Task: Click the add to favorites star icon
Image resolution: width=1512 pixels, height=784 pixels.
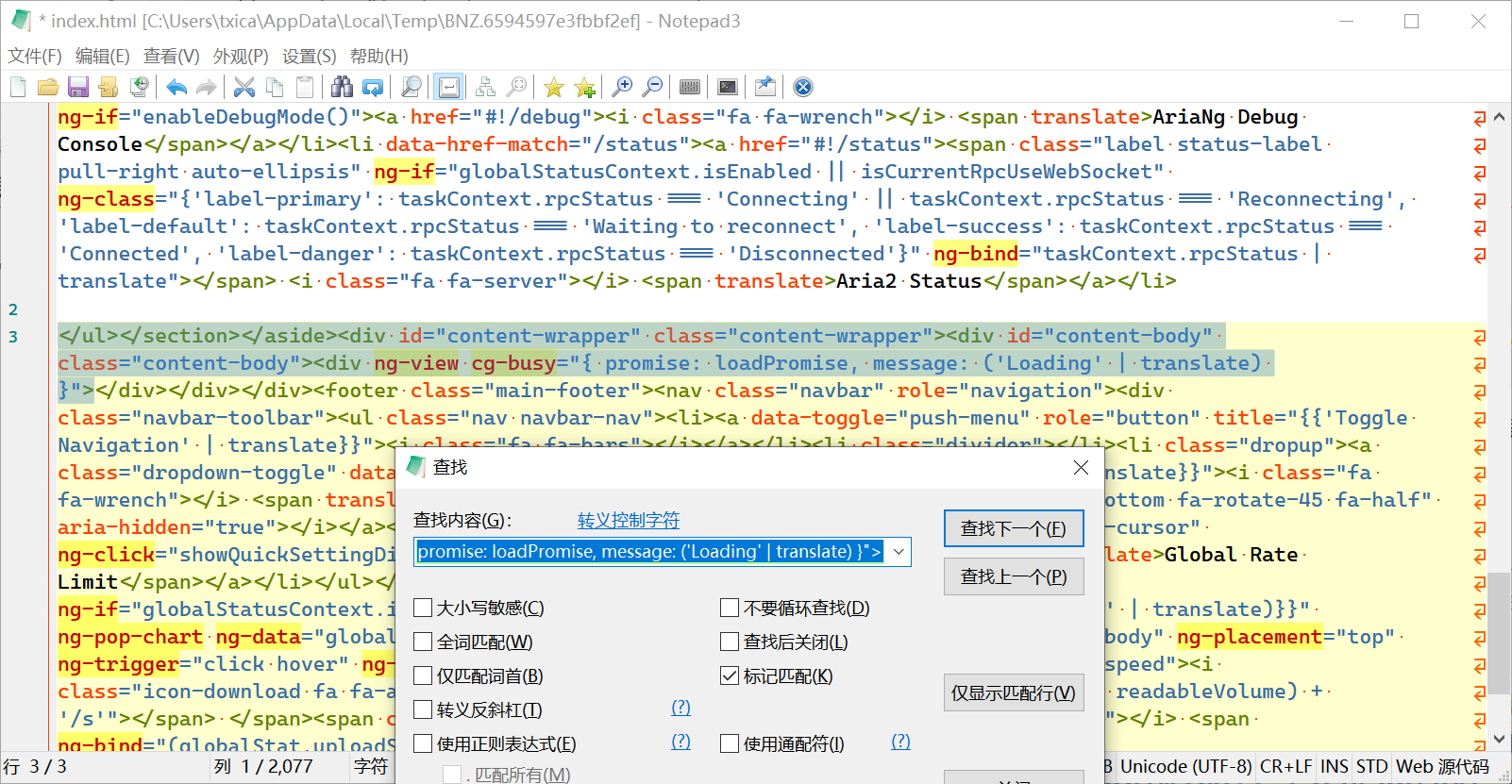Action: click(584, 88)
